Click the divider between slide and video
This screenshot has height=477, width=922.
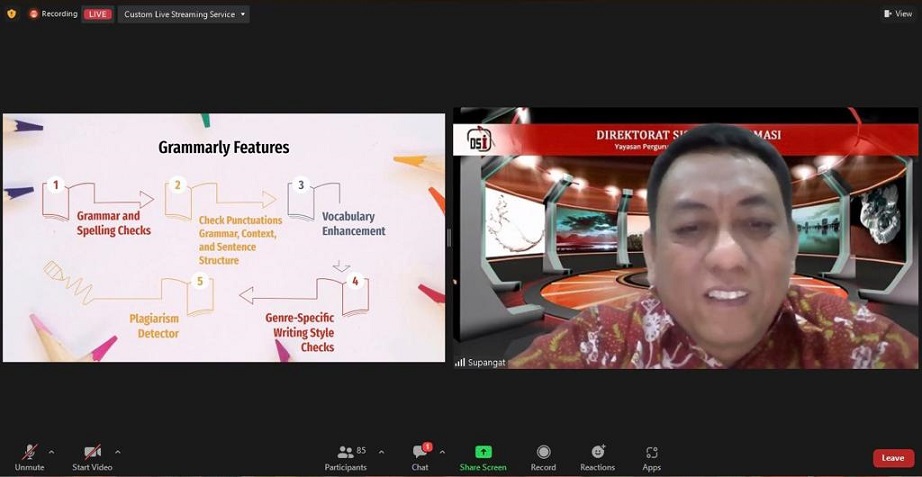point(449,237)
